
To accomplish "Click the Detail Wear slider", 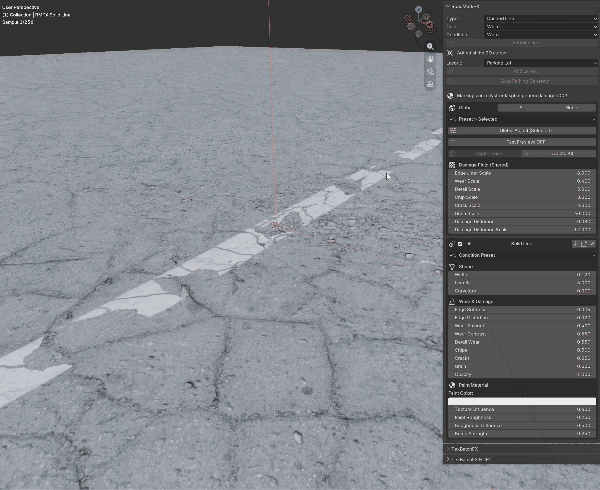I will 522,342.
